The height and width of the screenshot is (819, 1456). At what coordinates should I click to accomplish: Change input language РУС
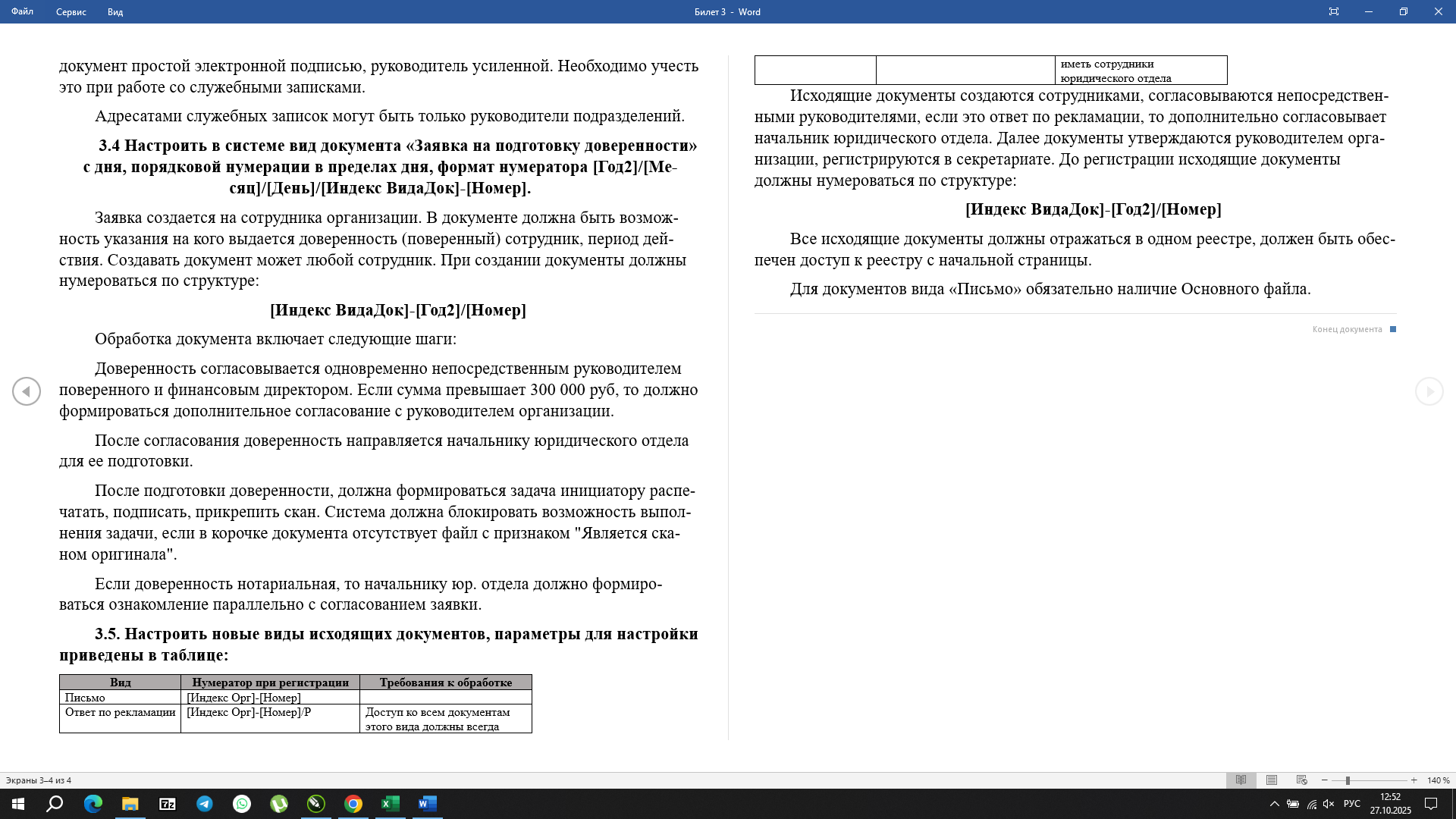point(1352,804)
